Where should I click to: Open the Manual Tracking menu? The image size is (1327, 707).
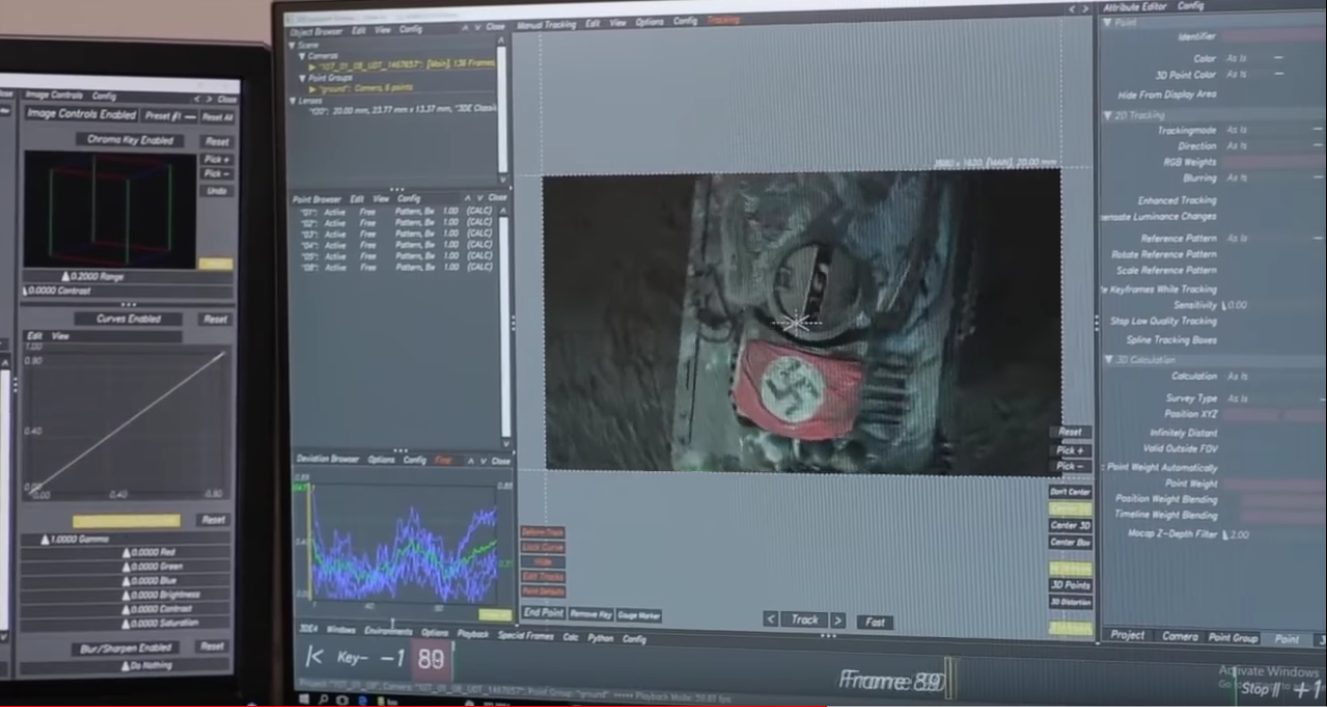tap(546, 24)
